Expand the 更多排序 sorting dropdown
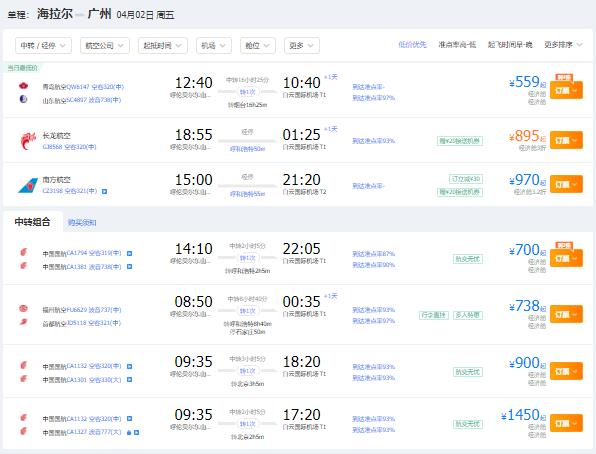The image size is (596, 454). click(x=563, y=45)
